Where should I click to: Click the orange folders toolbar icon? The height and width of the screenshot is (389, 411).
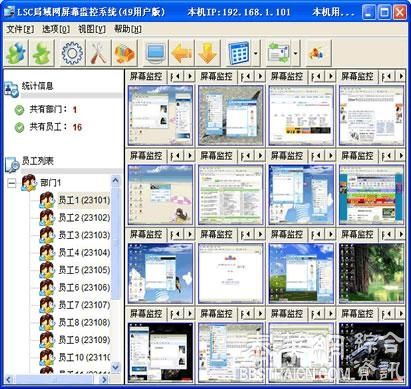click(124, 53)
